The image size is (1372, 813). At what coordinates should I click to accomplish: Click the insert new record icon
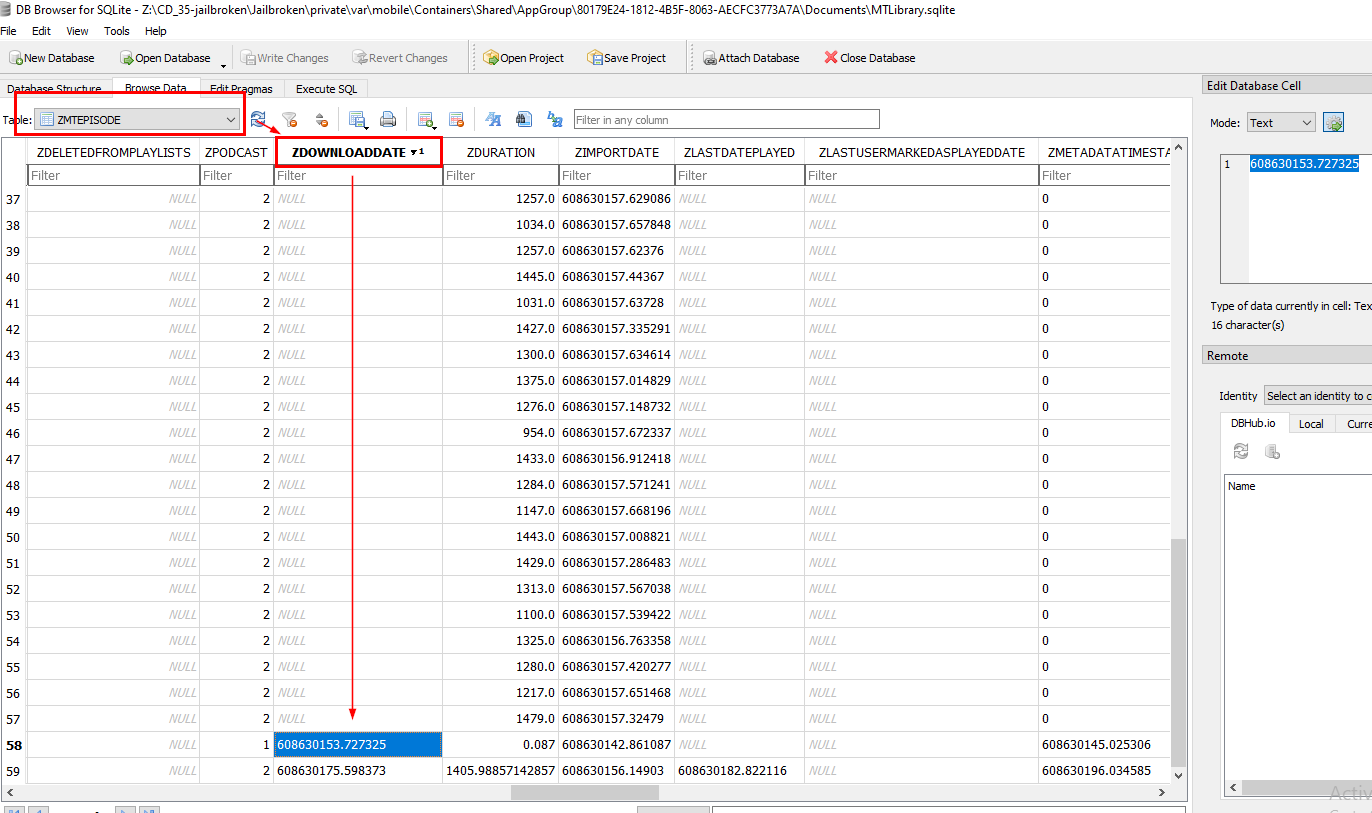(x=426, y=119)
